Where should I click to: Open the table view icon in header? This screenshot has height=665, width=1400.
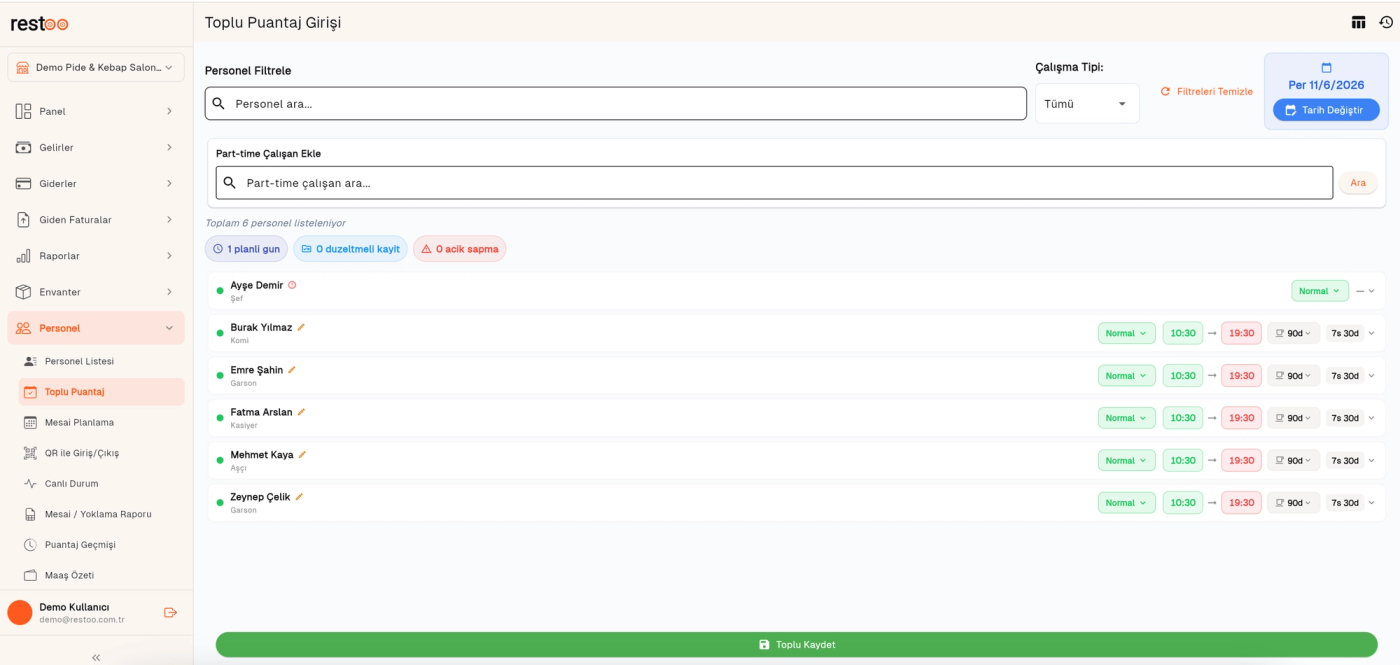(1358, 22)
